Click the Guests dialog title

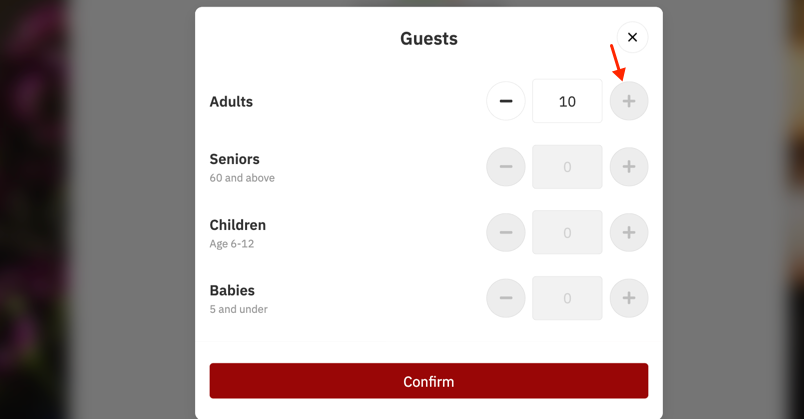coord(429,38)
